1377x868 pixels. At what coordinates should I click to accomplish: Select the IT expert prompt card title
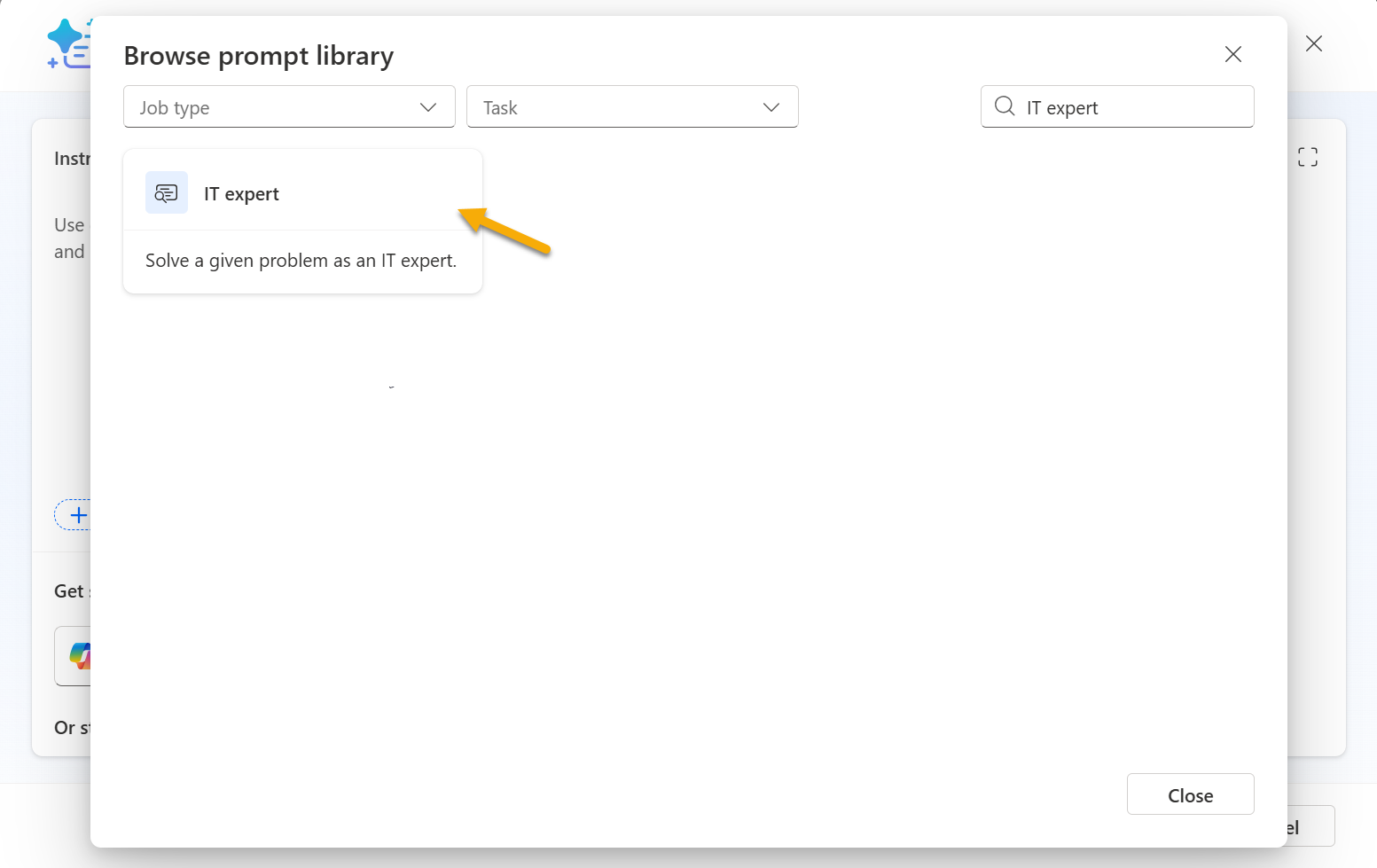(241, 194)
